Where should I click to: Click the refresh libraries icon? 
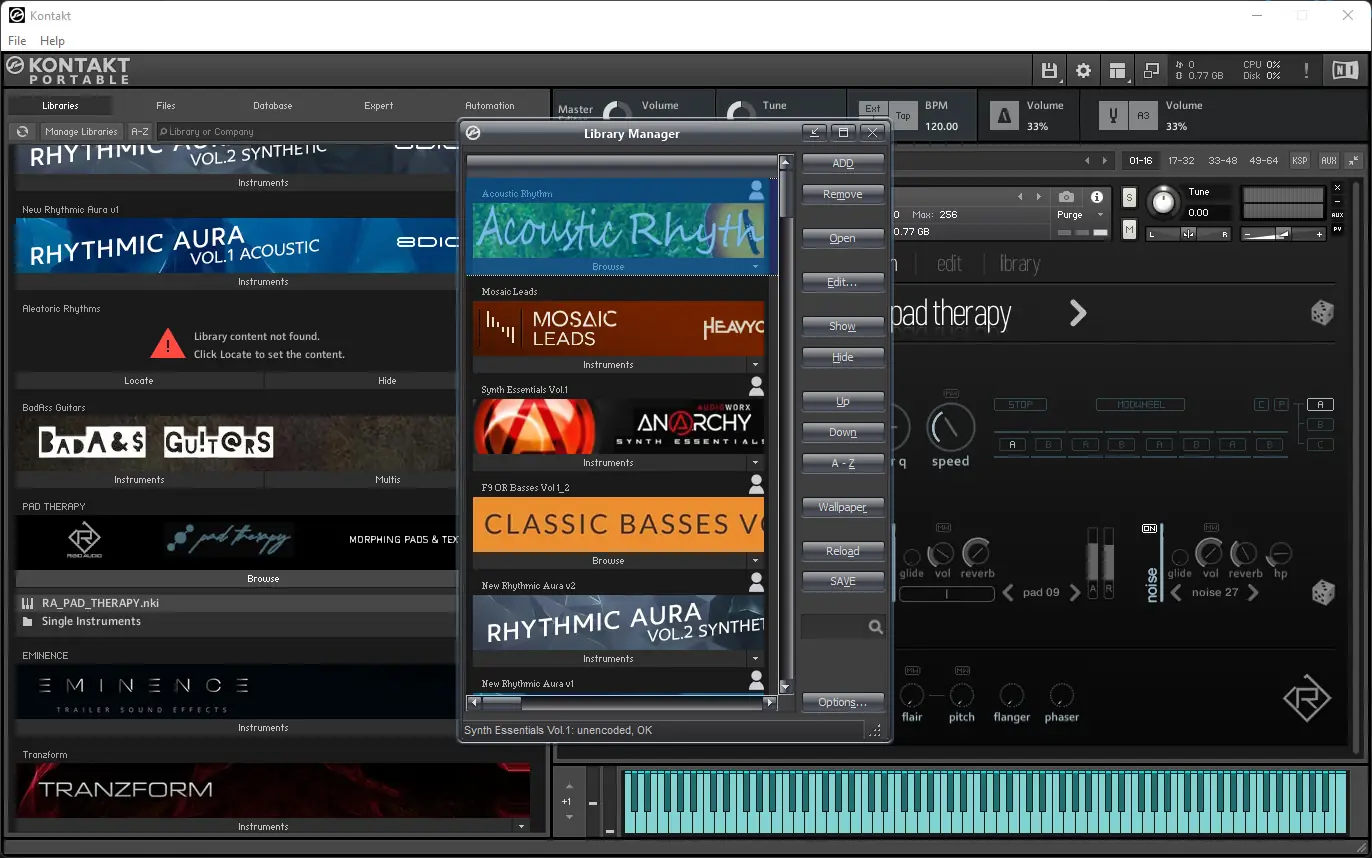point(22,131)
